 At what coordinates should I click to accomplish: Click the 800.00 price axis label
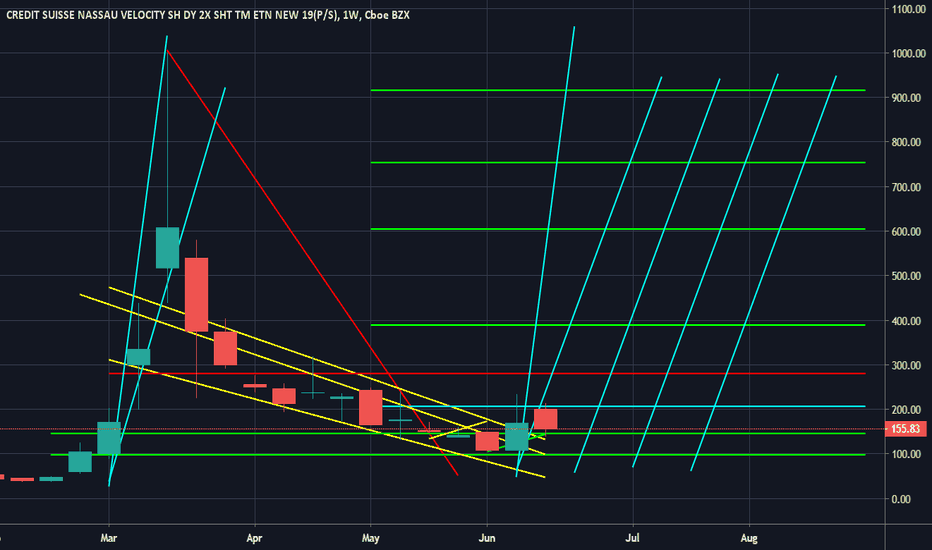(x=908, y=142)
